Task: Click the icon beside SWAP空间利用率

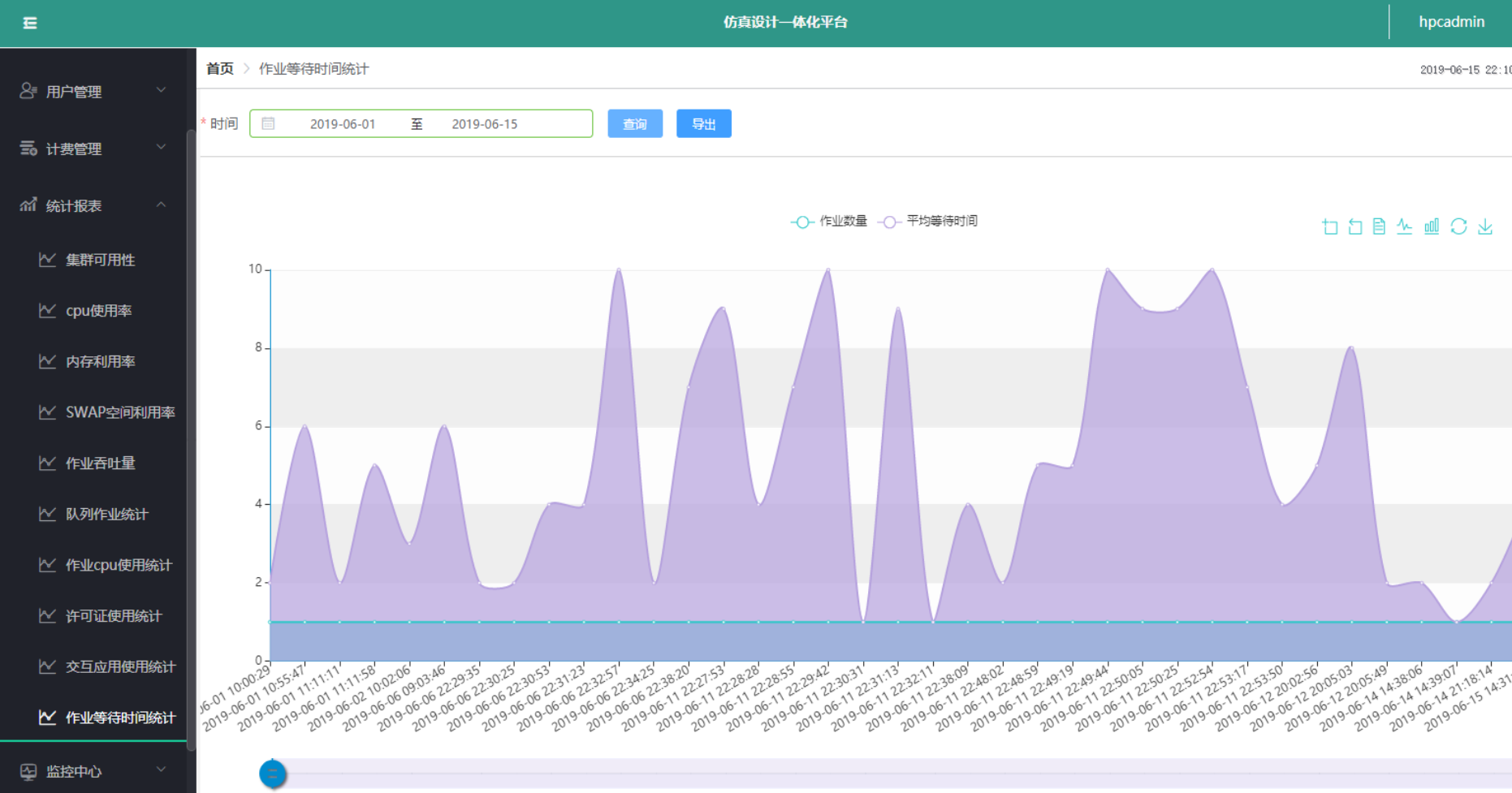Action: pyautogui.click(x=48, y=412)
